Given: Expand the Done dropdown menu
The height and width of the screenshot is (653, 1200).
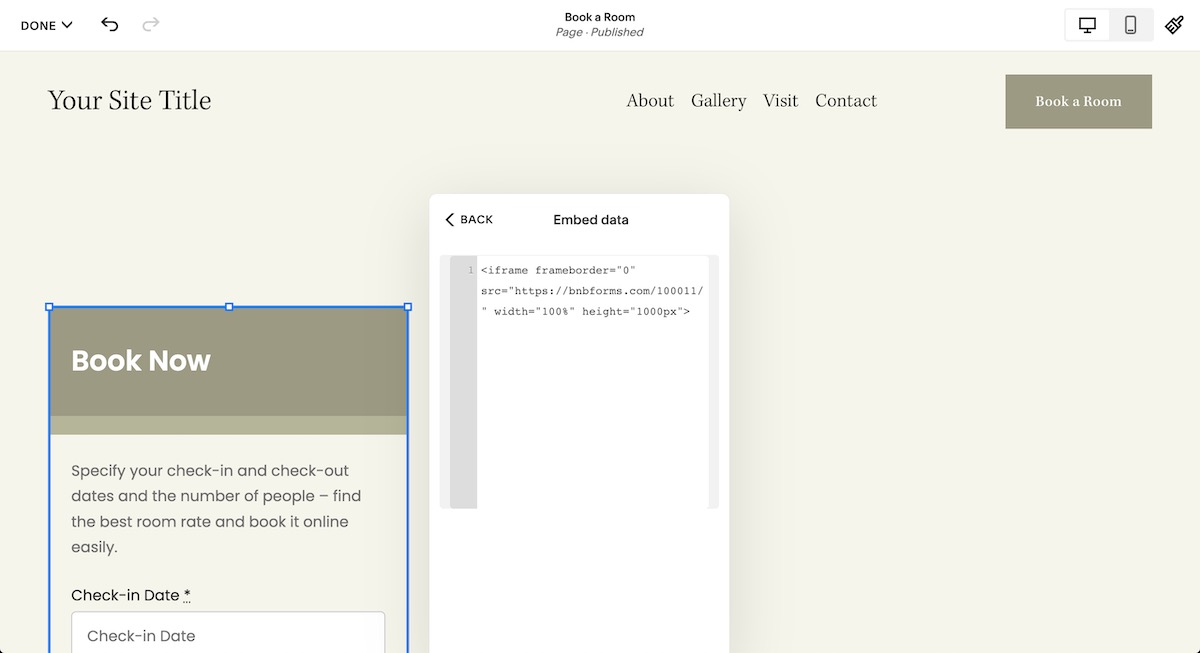Looking at the screenshot, I should pyautogui.click(x=47, y=25).
